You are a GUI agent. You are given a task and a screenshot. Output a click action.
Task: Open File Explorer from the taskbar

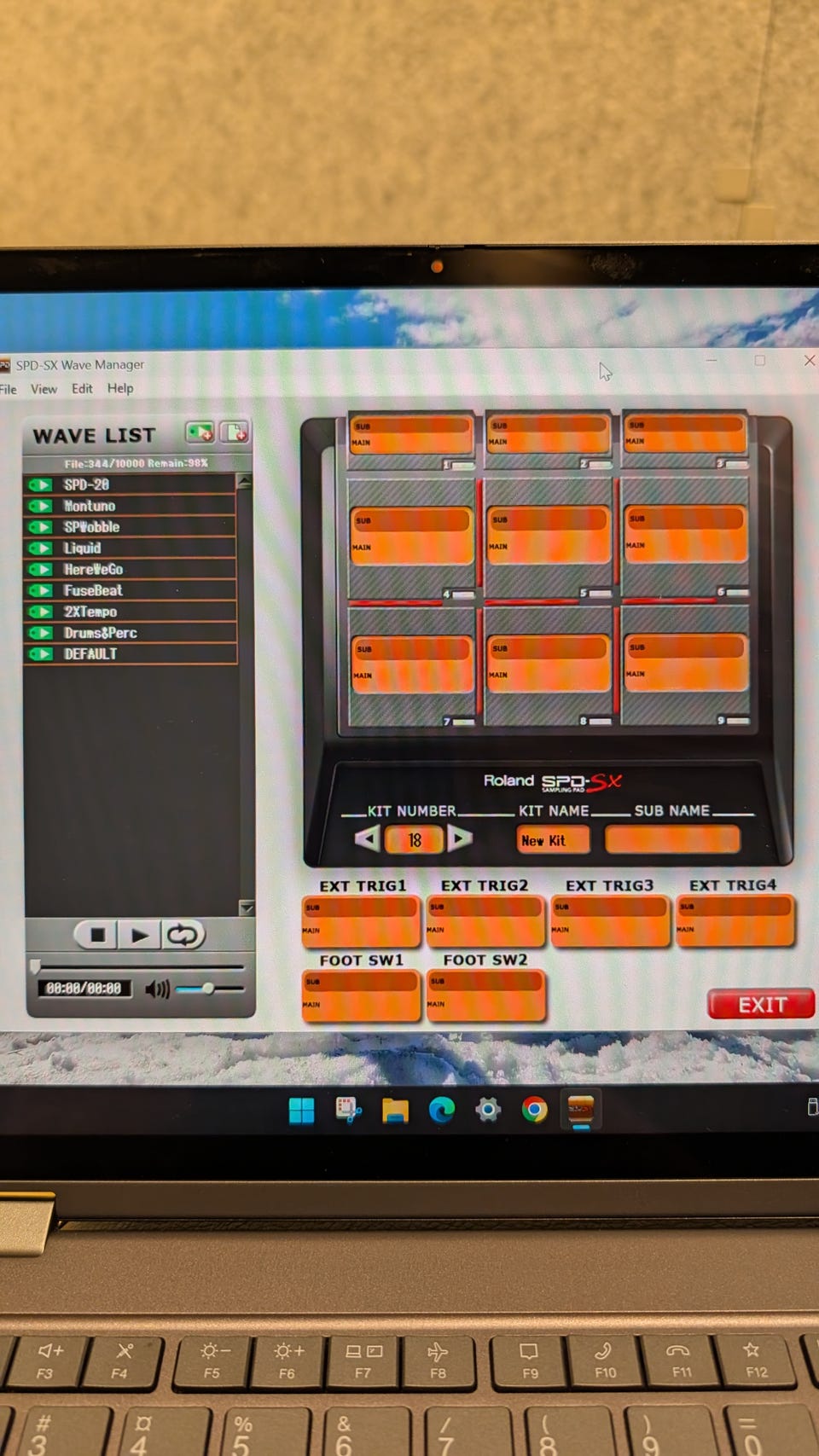pyautogui.click(x=395, y=1110)
